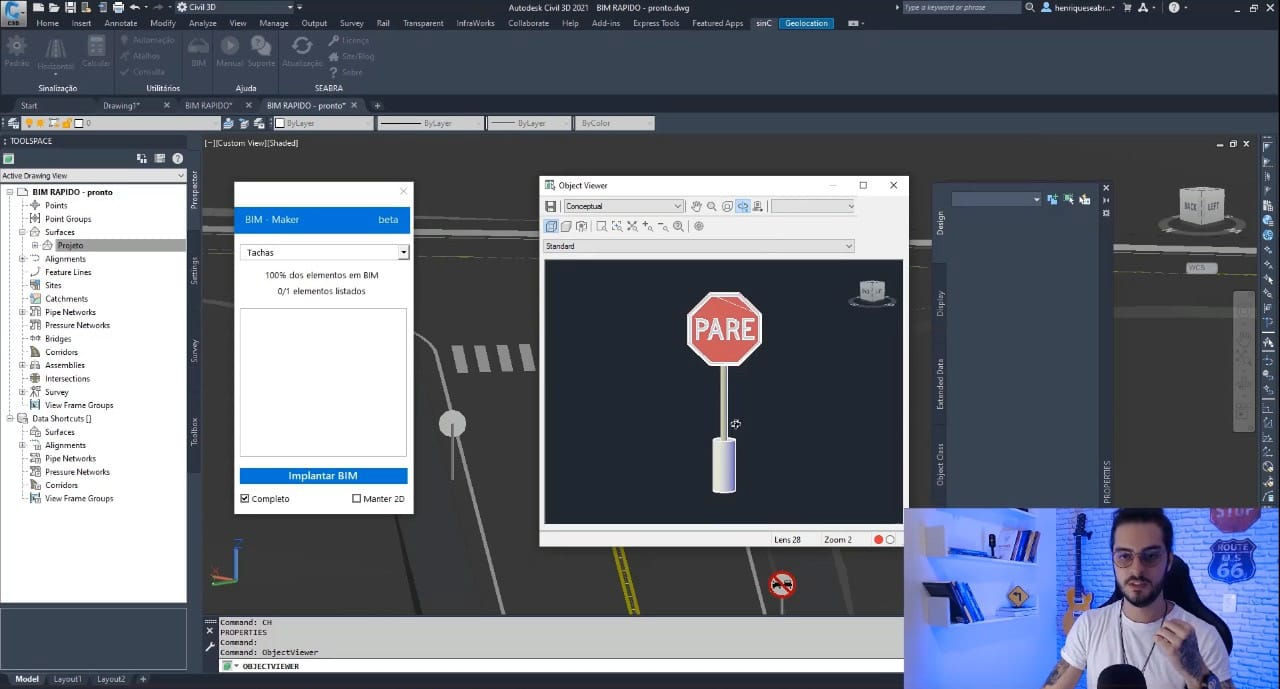Click Zoom Window icon in Object Viewer
Viewport: 1280px width, 689px height.
coord(602,227)
